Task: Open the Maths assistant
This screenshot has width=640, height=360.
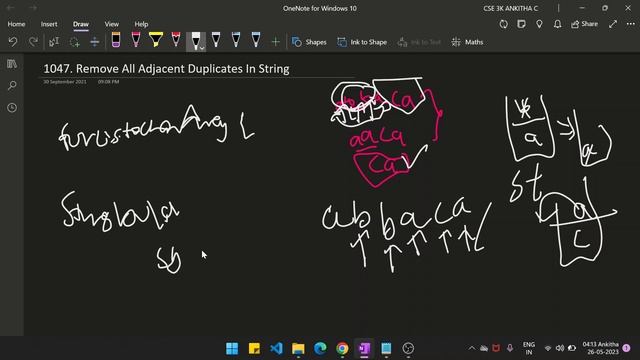Action: [x=467, y=42]
